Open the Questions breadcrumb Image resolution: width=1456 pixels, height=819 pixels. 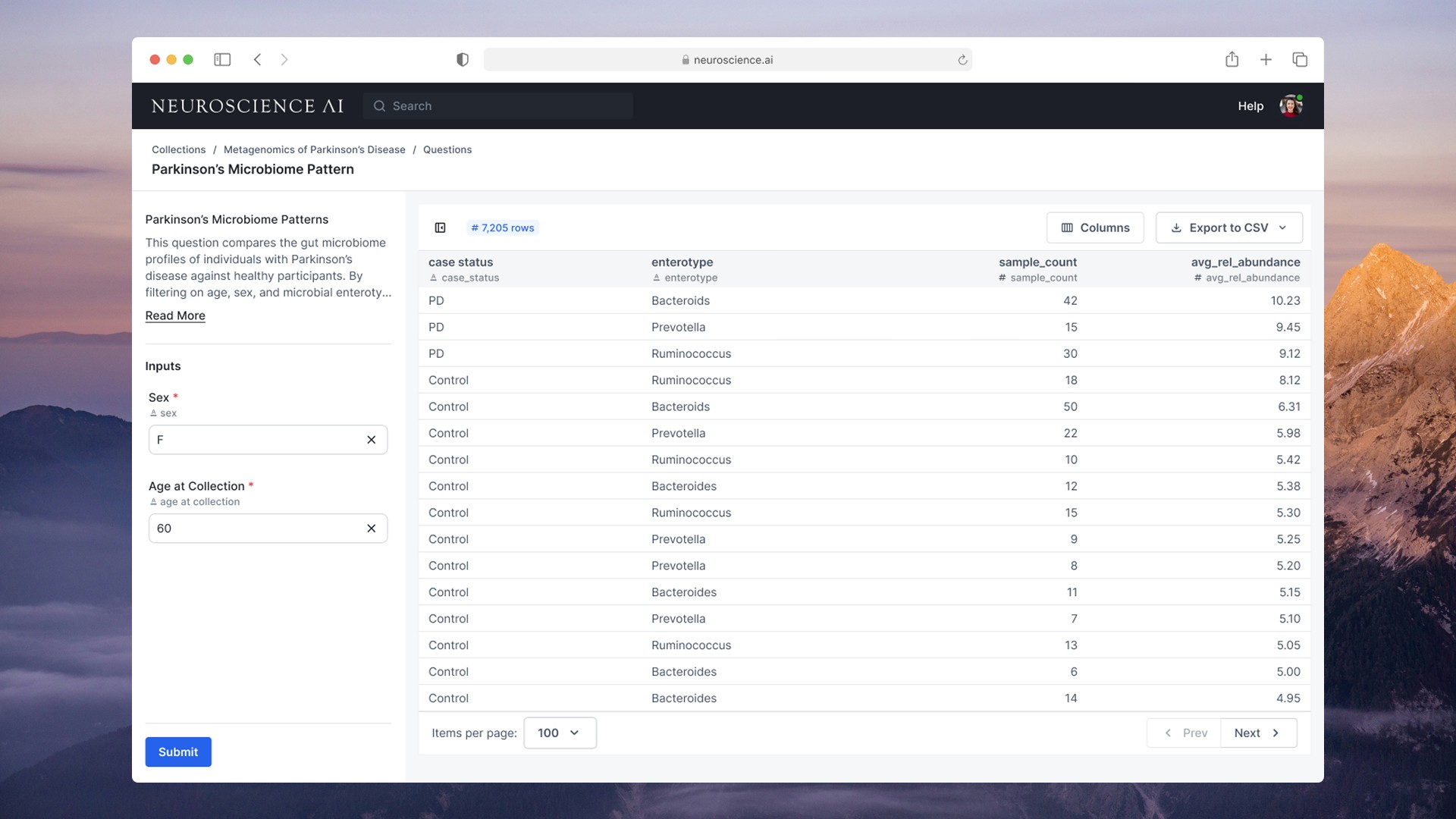point(447,149)
